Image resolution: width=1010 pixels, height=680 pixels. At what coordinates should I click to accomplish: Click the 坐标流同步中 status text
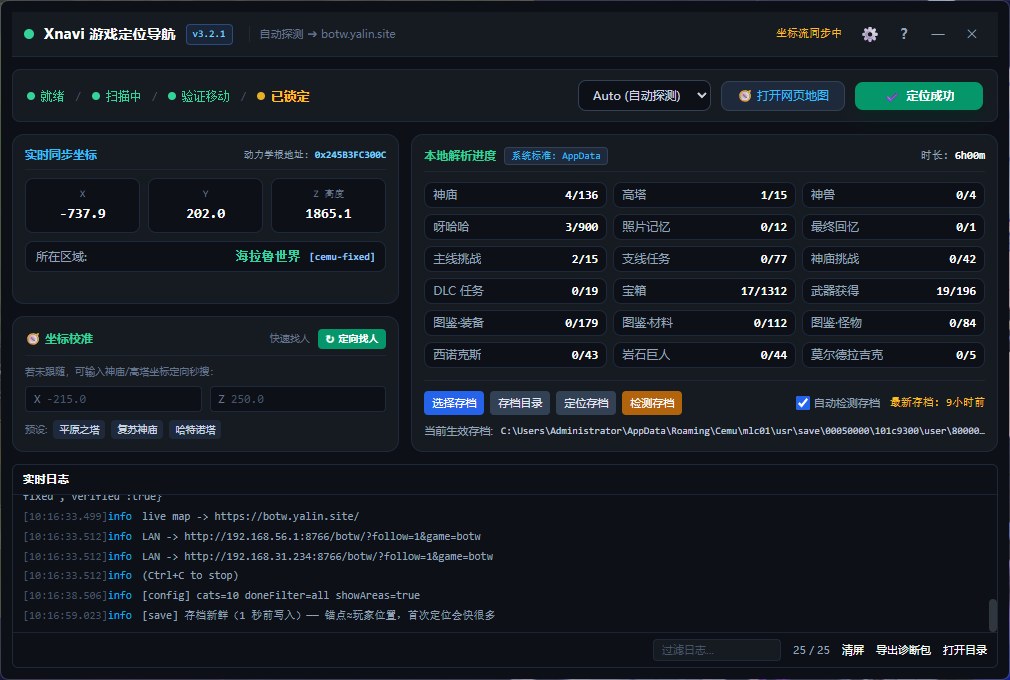click(808, 33)
